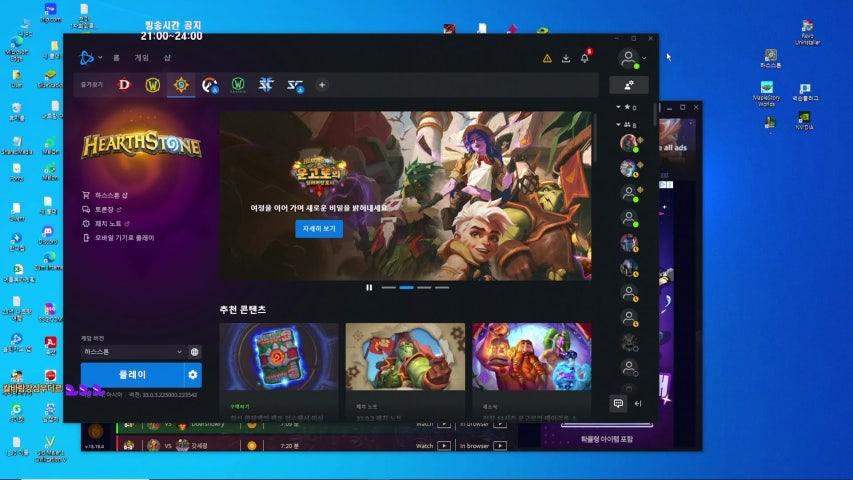853x480 pixels.
Task: Select the first friend avatar in list
Action: click(x=629, y=143)
